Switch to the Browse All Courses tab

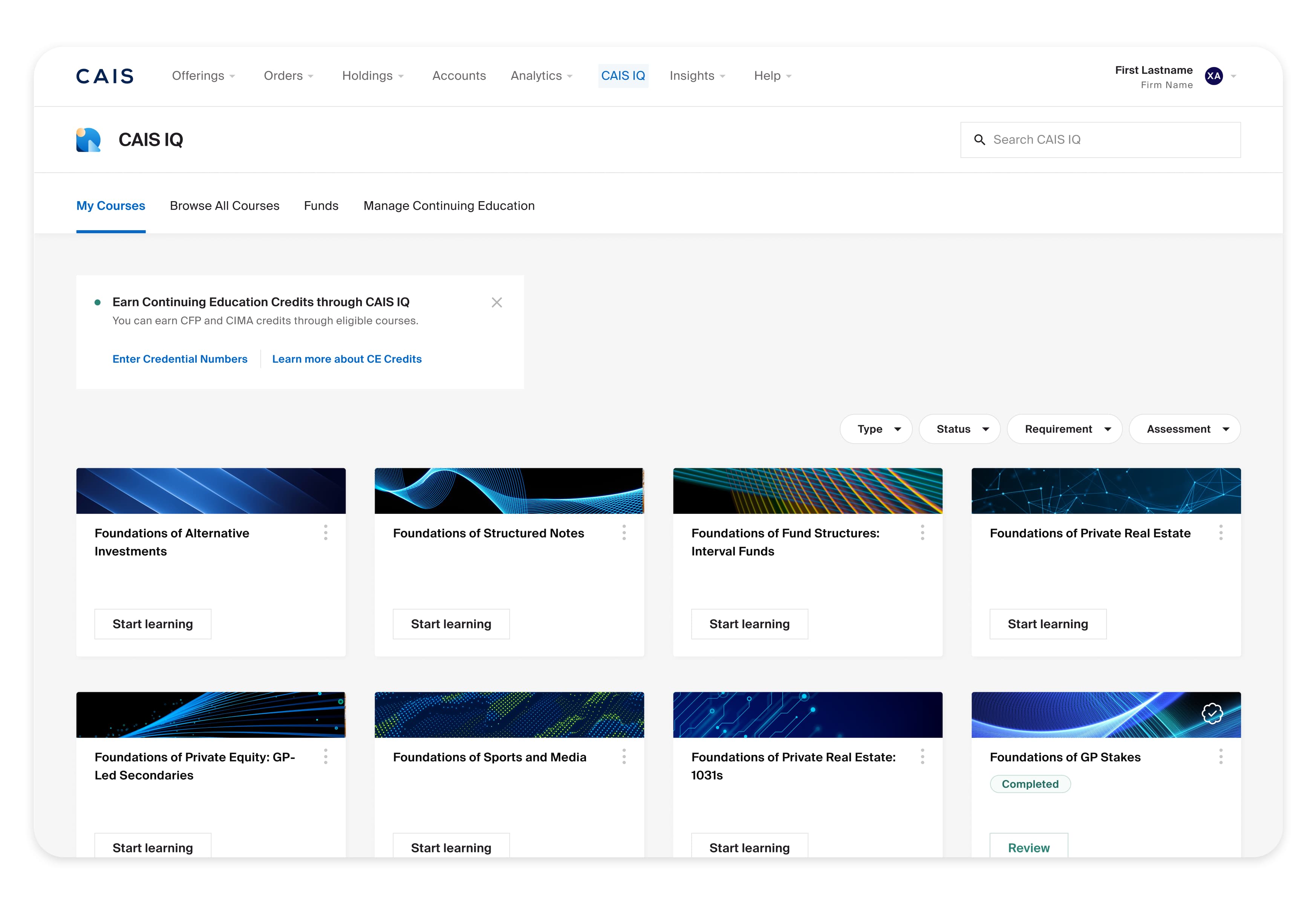225,206
